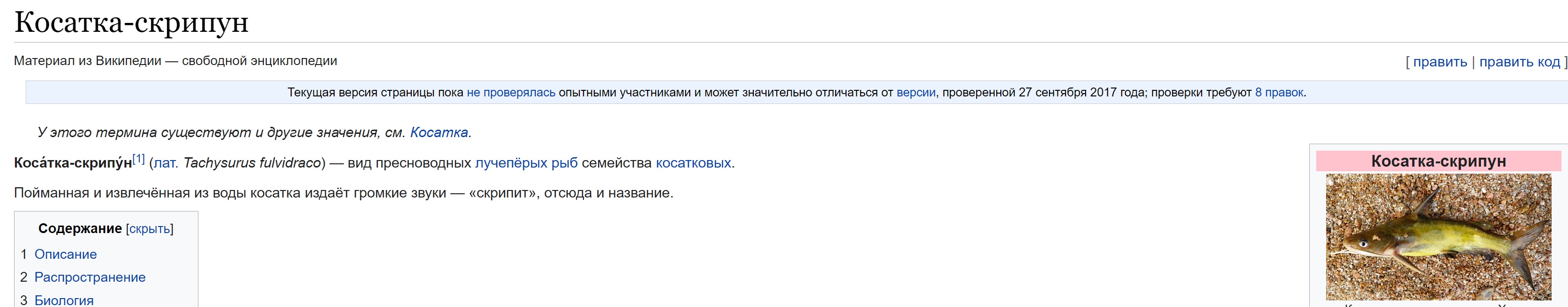This screenshot has width=1568, height=307.
Task: Click the pink 'Косатка-скрипун' infobox header
Action: (x=1438, y=161)
